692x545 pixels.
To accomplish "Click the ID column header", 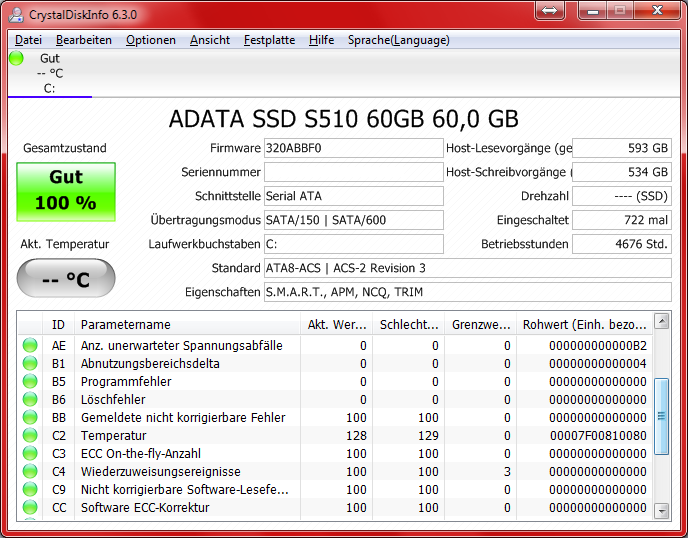I will tap(58, 325).
